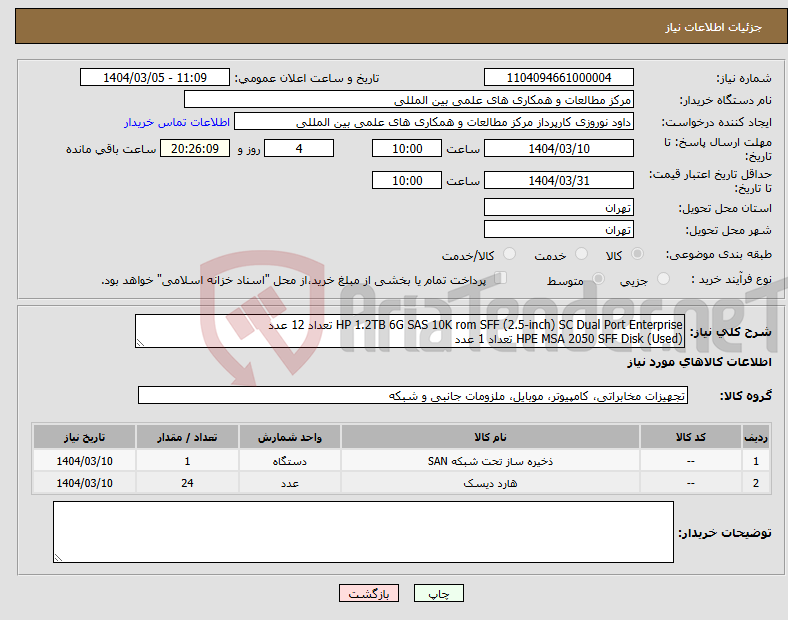This screenshot has width=788, height=620.
Task: Click the جزئیات اطلاعات نیاز page title
Action: click(714, 27)
